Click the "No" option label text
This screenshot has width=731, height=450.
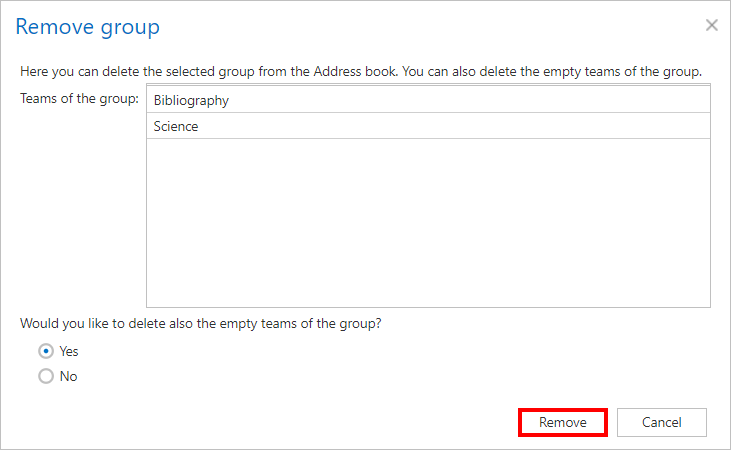click(x=68, y=377)
